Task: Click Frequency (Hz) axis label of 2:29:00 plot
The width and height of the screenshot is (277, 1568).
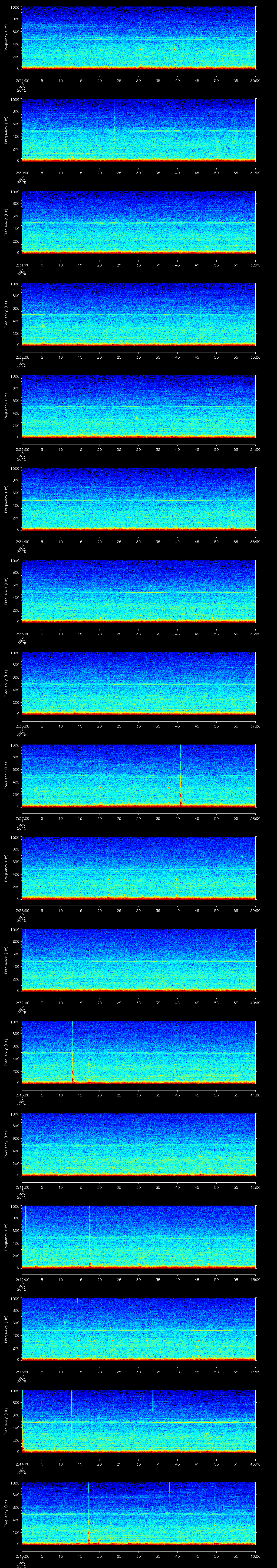Action: 6,38
